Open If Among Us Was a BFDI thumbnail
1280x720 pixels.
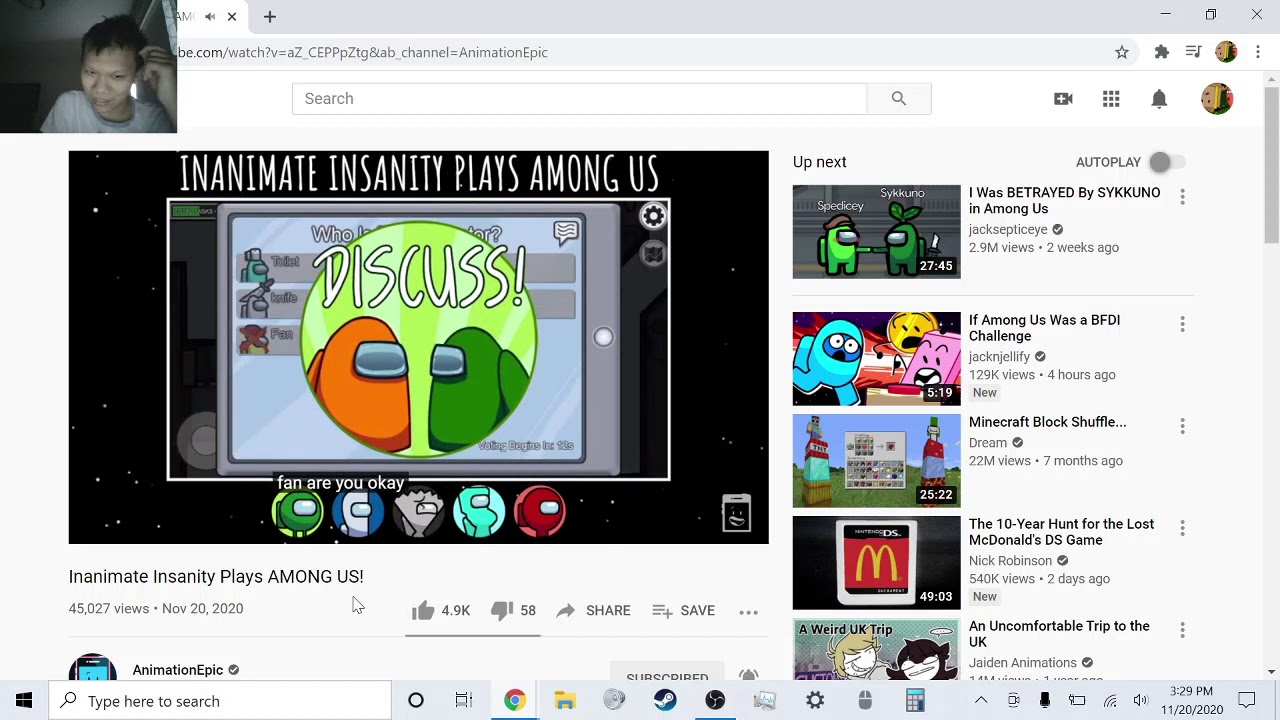click(x=876, y=359)
